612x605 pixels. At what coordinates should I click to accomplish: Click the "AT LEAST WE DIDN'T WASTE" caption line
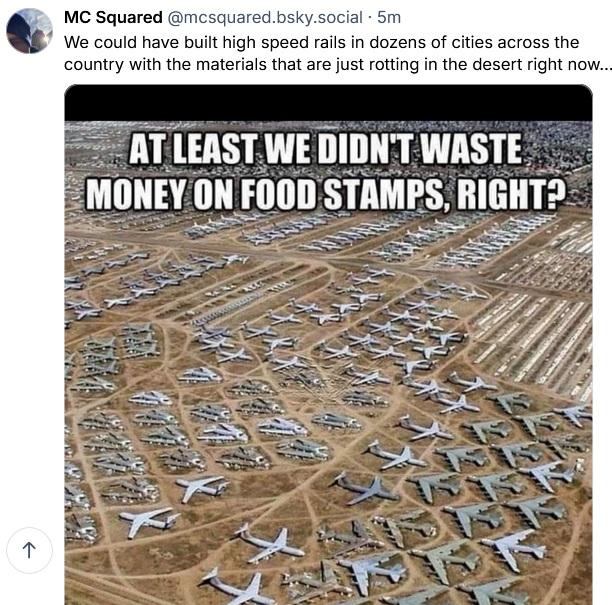click(326, 149)
